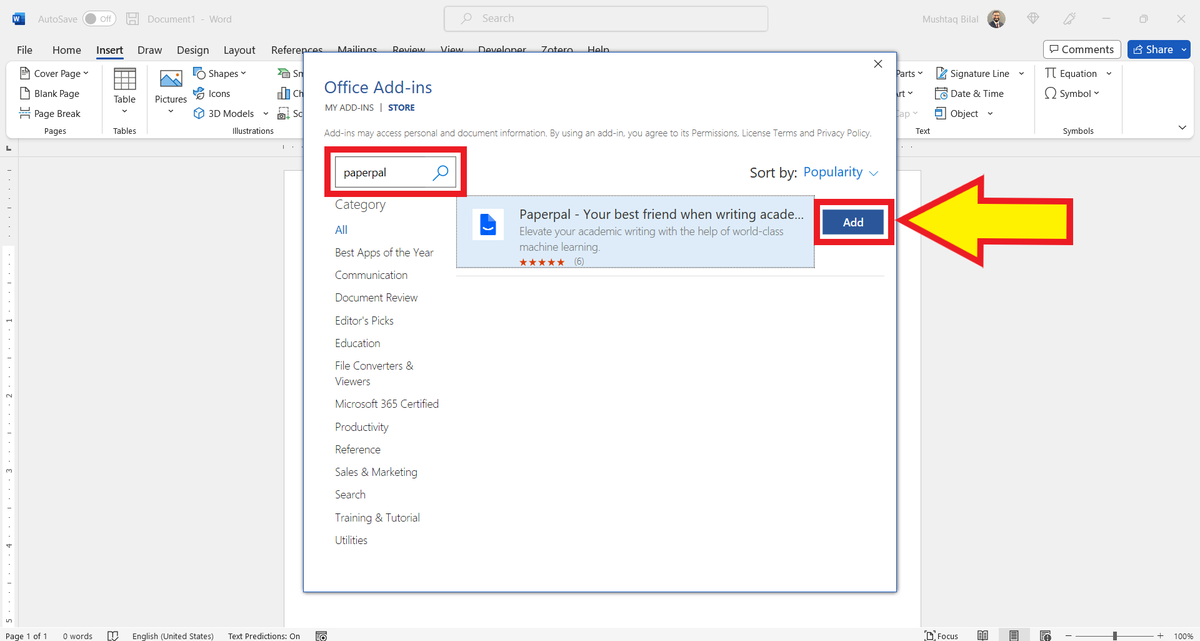This screenshot has width=1200, height=641.
Task: Insert a Cover Page
Action: (53, 73)
